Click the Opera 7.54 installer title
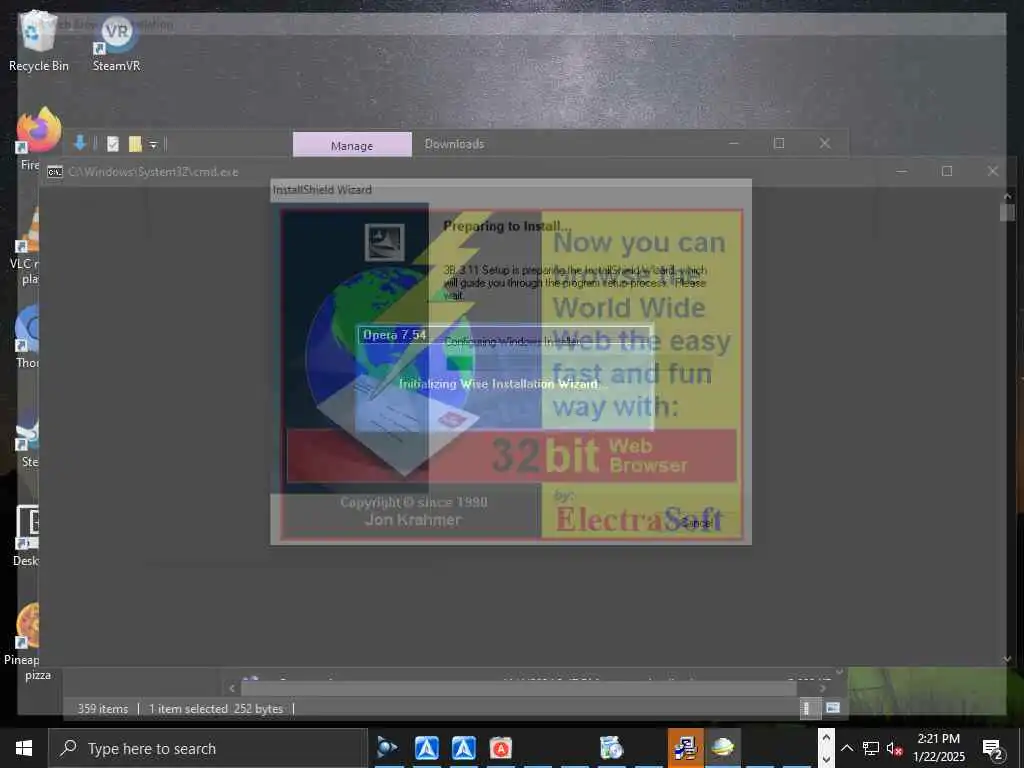Image resolution: width=1024 pixels, height=768 pixels. [394, 335]
